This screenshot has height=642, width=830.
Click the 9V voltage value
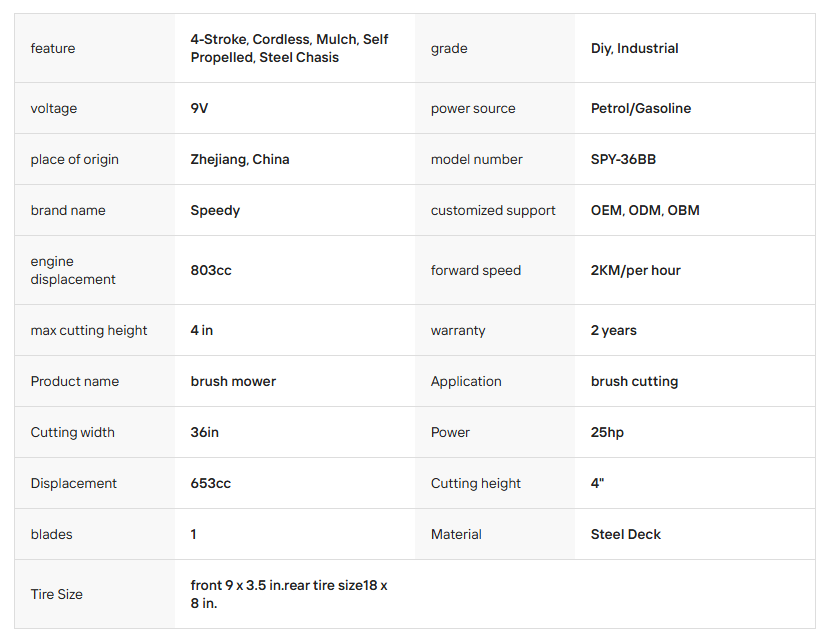199,108
